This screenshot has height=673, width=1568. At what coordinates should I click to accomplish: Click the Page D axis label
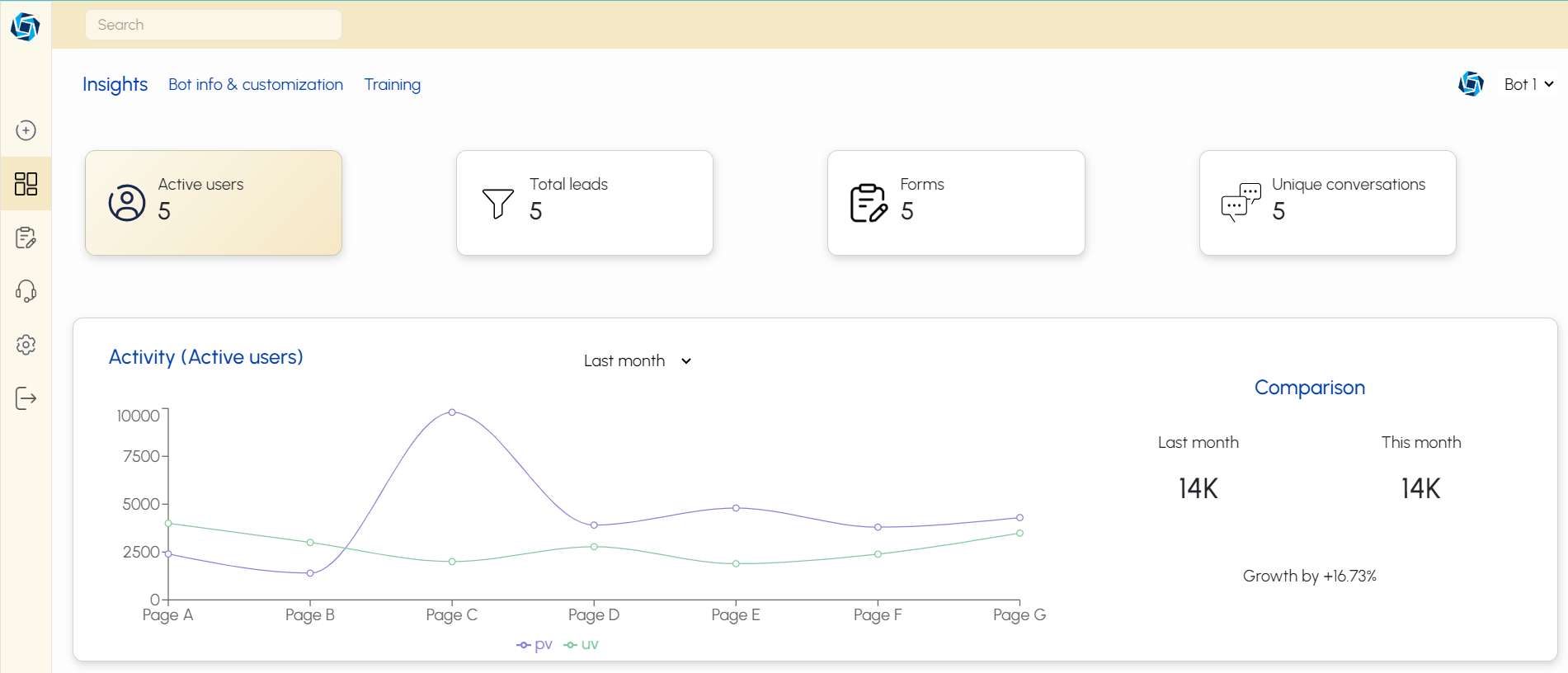594,615
